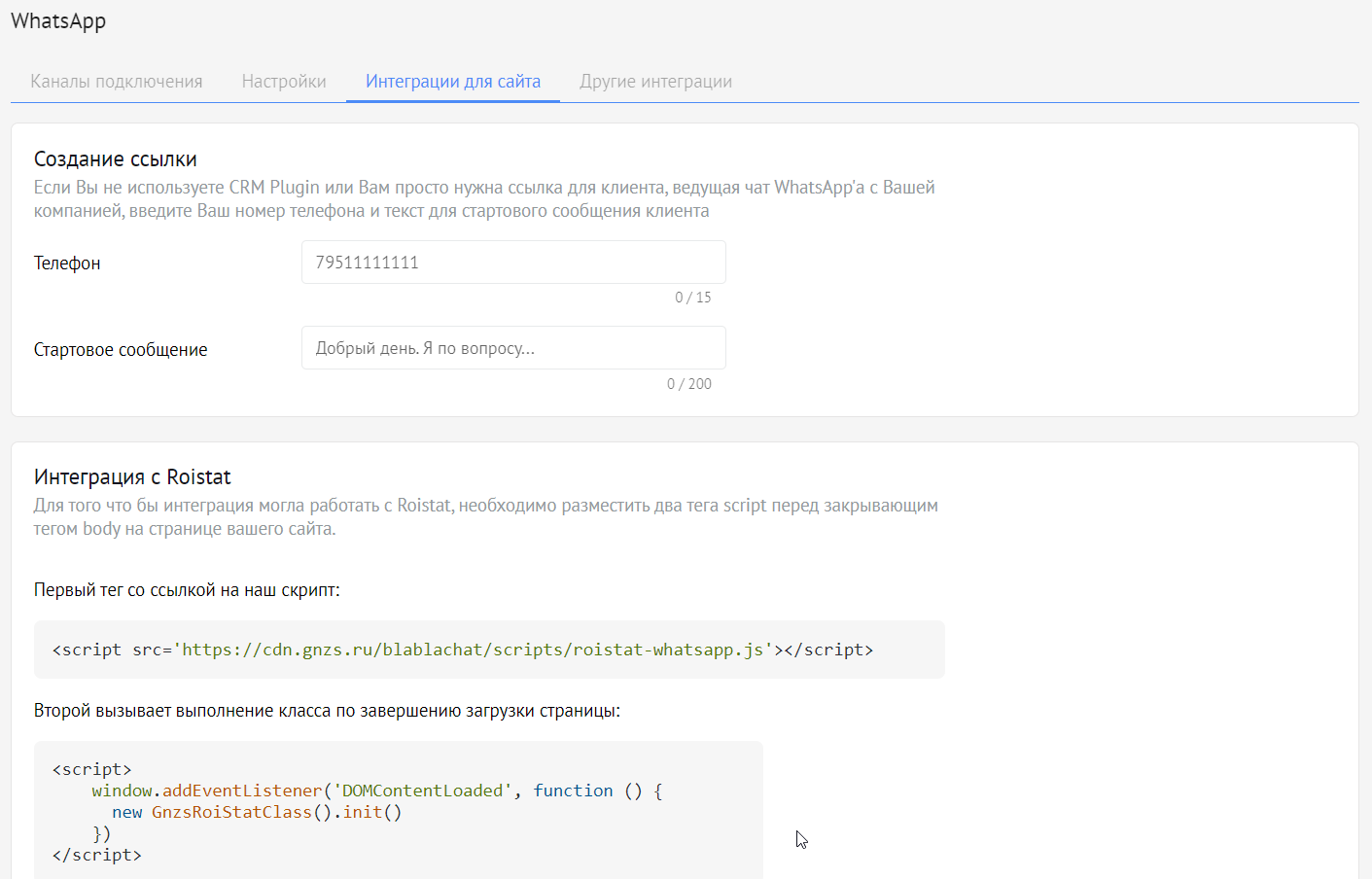Click the closing </script> line
1372x879 pixels.
[x=97, y=855]
